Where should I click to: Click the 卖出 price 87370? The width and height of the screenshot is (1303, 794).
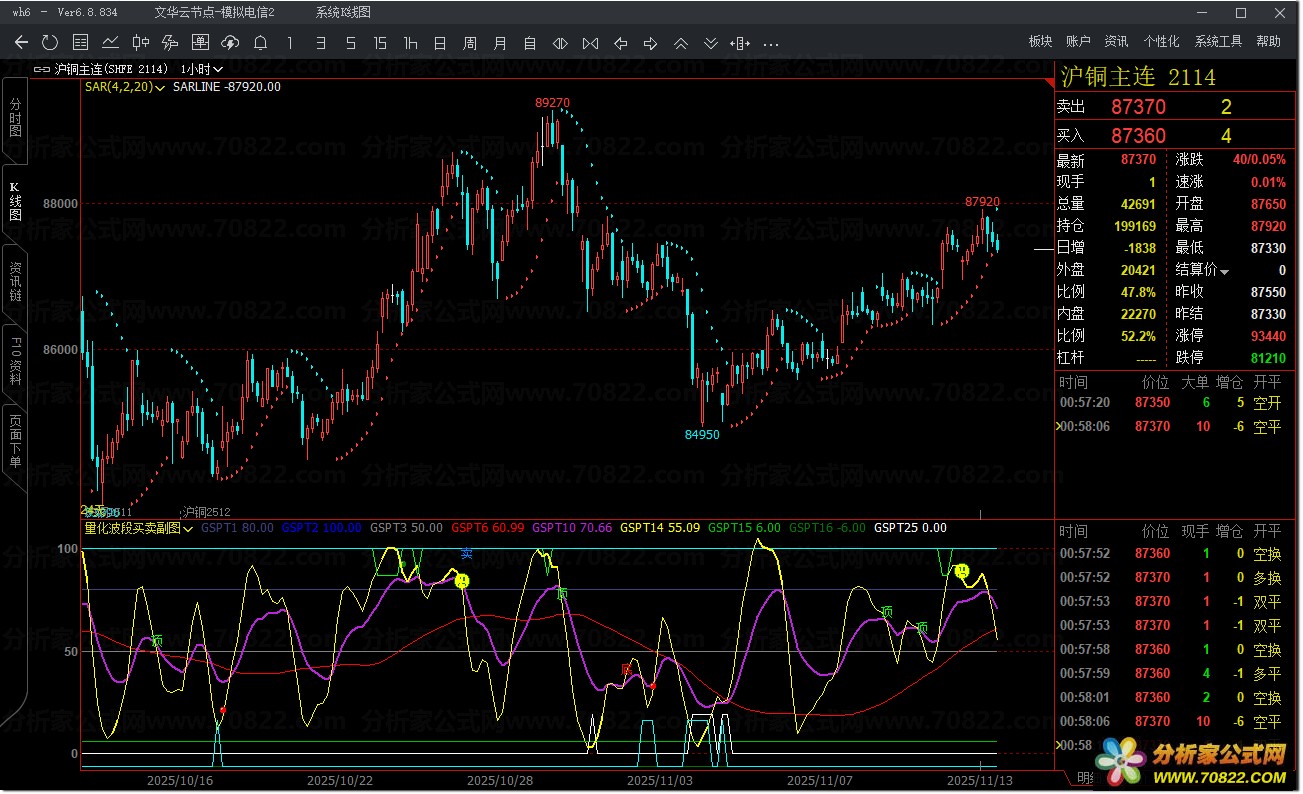coord(1138,107)
